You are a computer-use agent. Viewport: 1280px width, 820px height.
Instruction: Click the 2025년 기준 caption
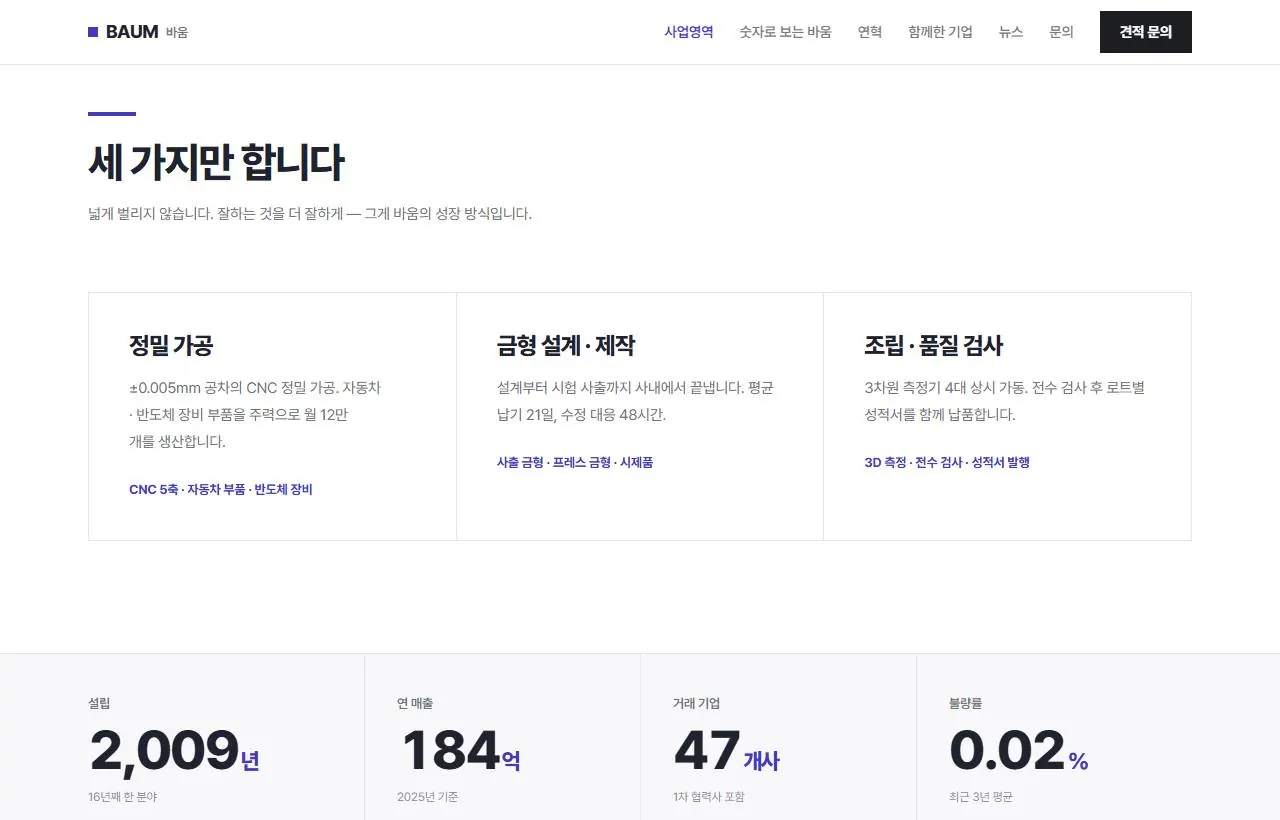(x=427, y=797)
